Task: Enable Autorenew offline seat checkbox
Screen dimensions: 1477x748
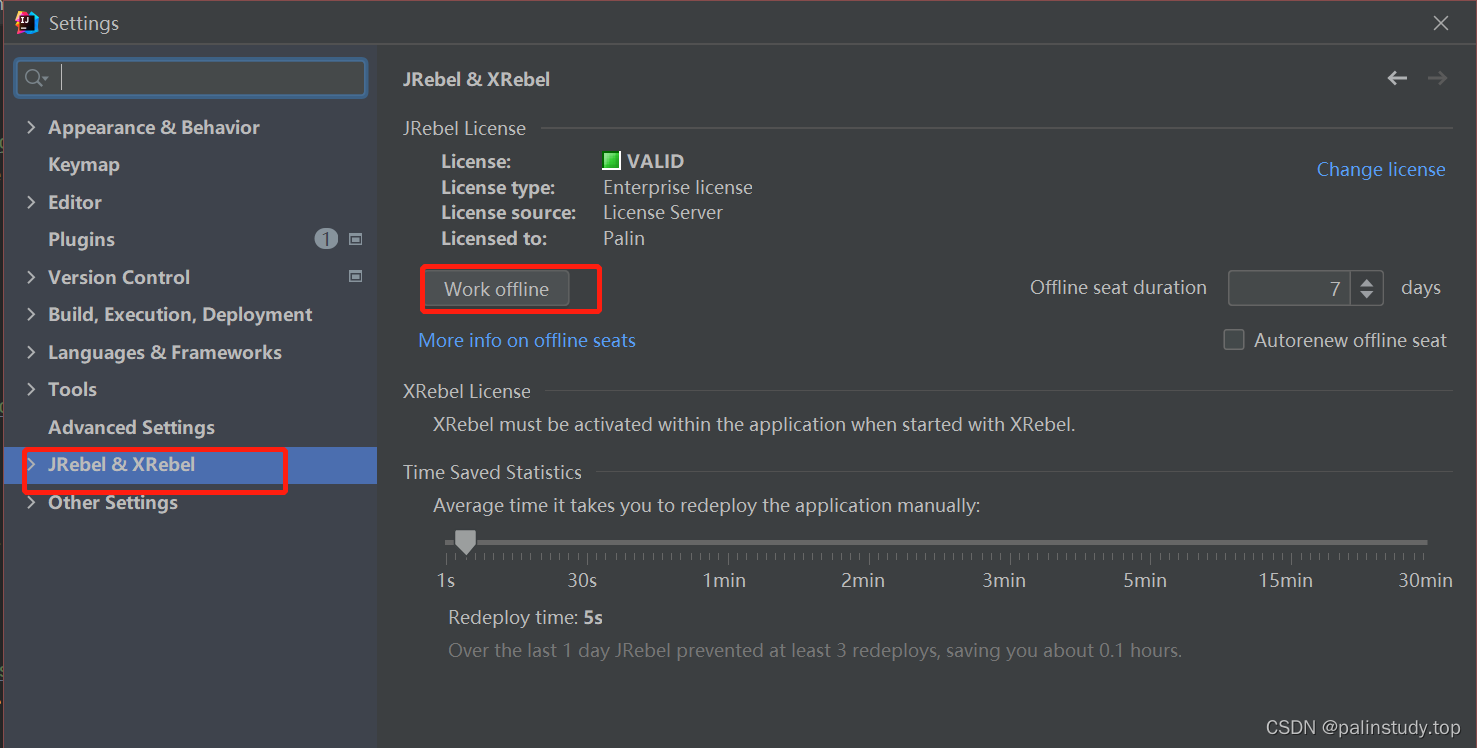Action: click(x=1234, y=340)
